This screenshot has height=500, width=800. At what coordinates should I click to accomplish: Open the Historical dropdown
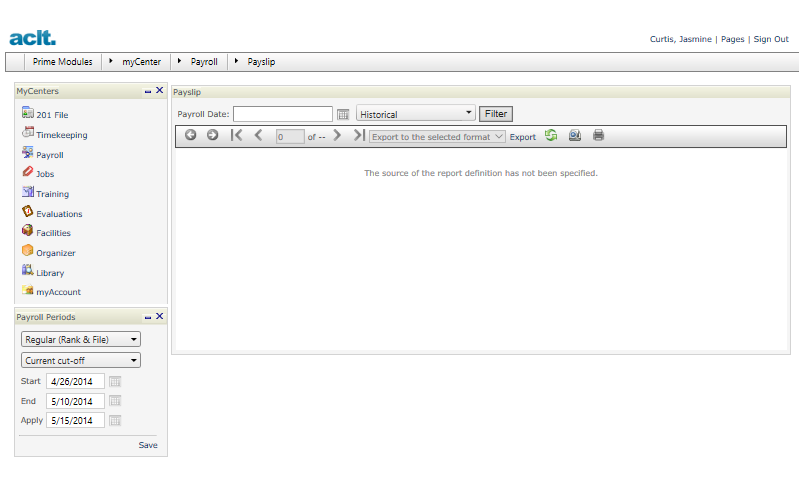[416, 113]
